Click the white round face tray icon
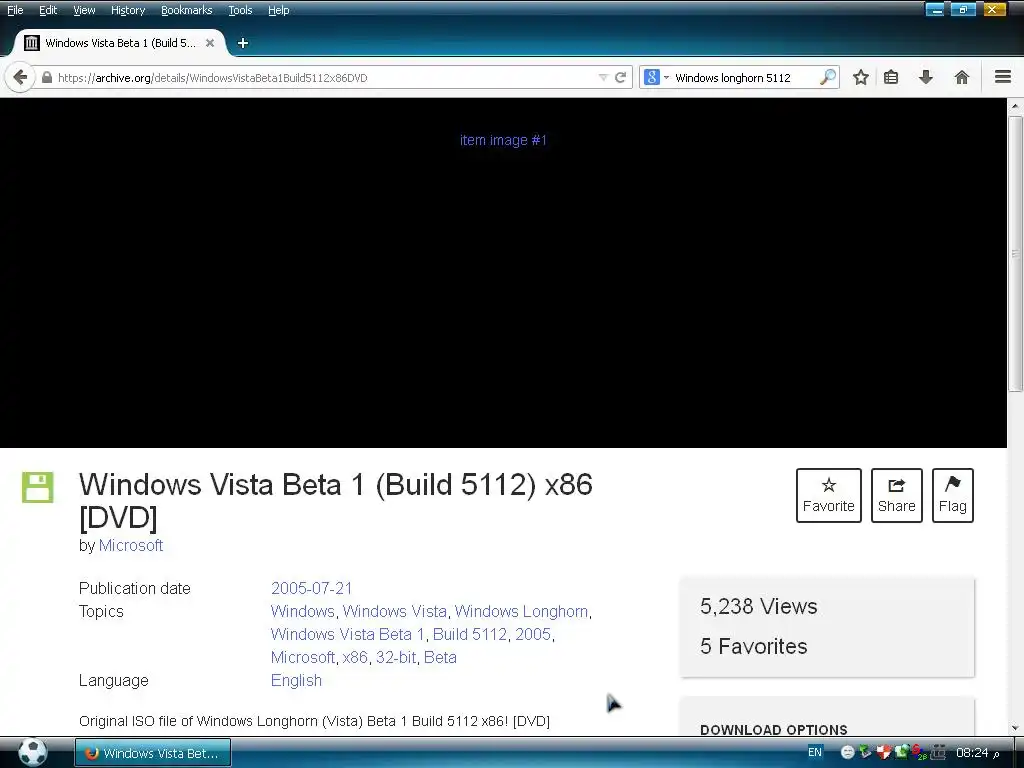The width and height of the screenshot is (1024, 768). coord(848,752)
